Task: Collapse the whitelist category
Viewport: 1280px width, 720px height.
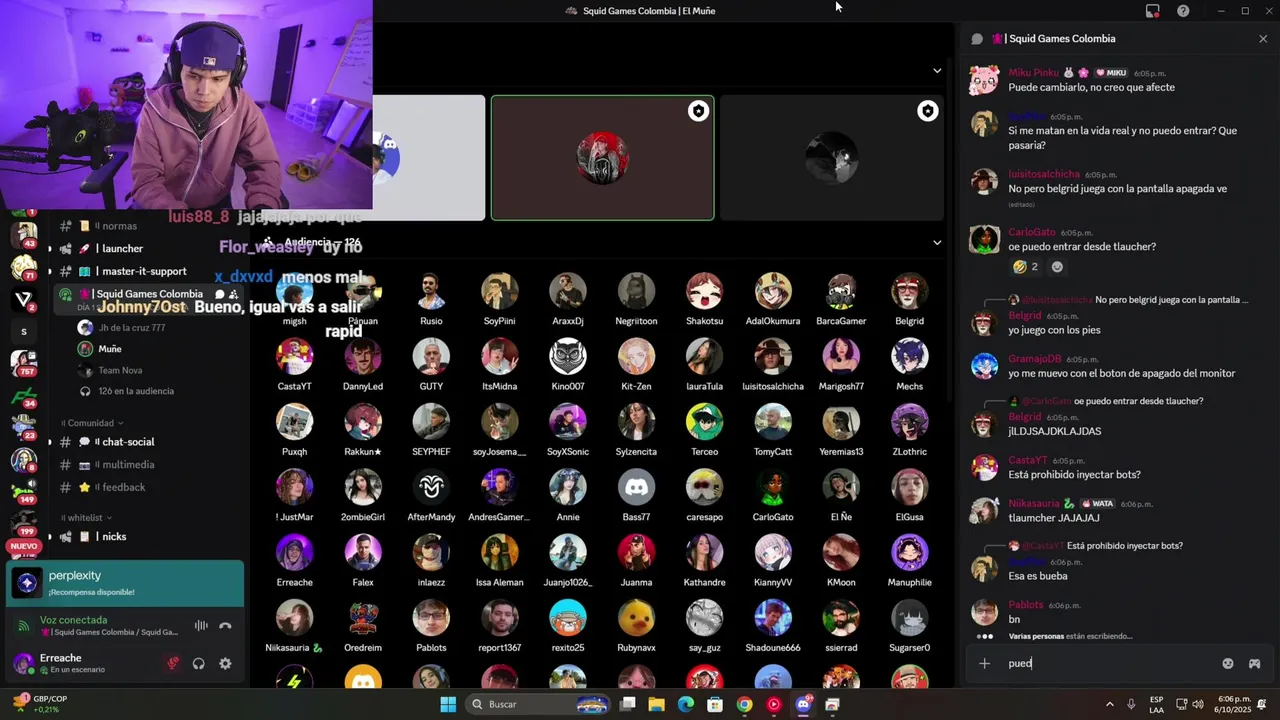Action: 86,518
